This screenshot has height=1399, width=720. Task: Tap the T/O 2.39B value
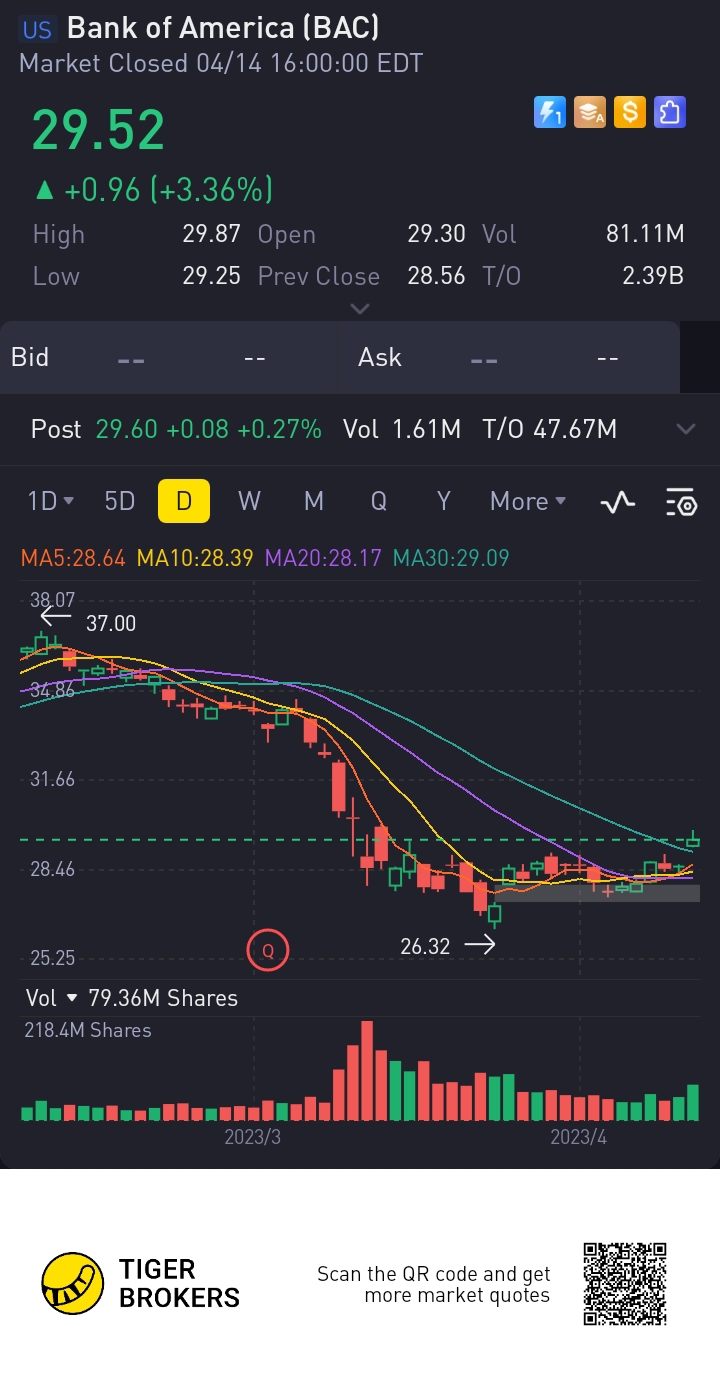(653, 276)
